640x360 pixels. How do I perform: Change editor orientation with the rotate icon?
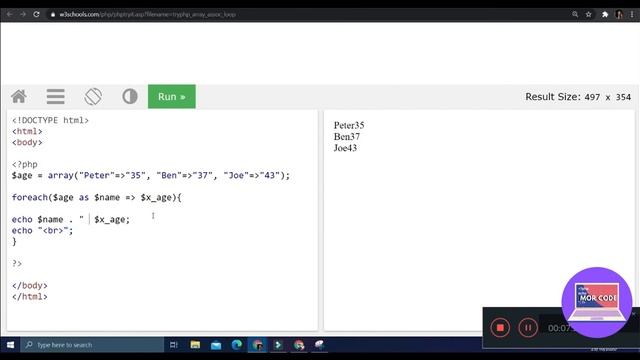[x=93, y=97]
